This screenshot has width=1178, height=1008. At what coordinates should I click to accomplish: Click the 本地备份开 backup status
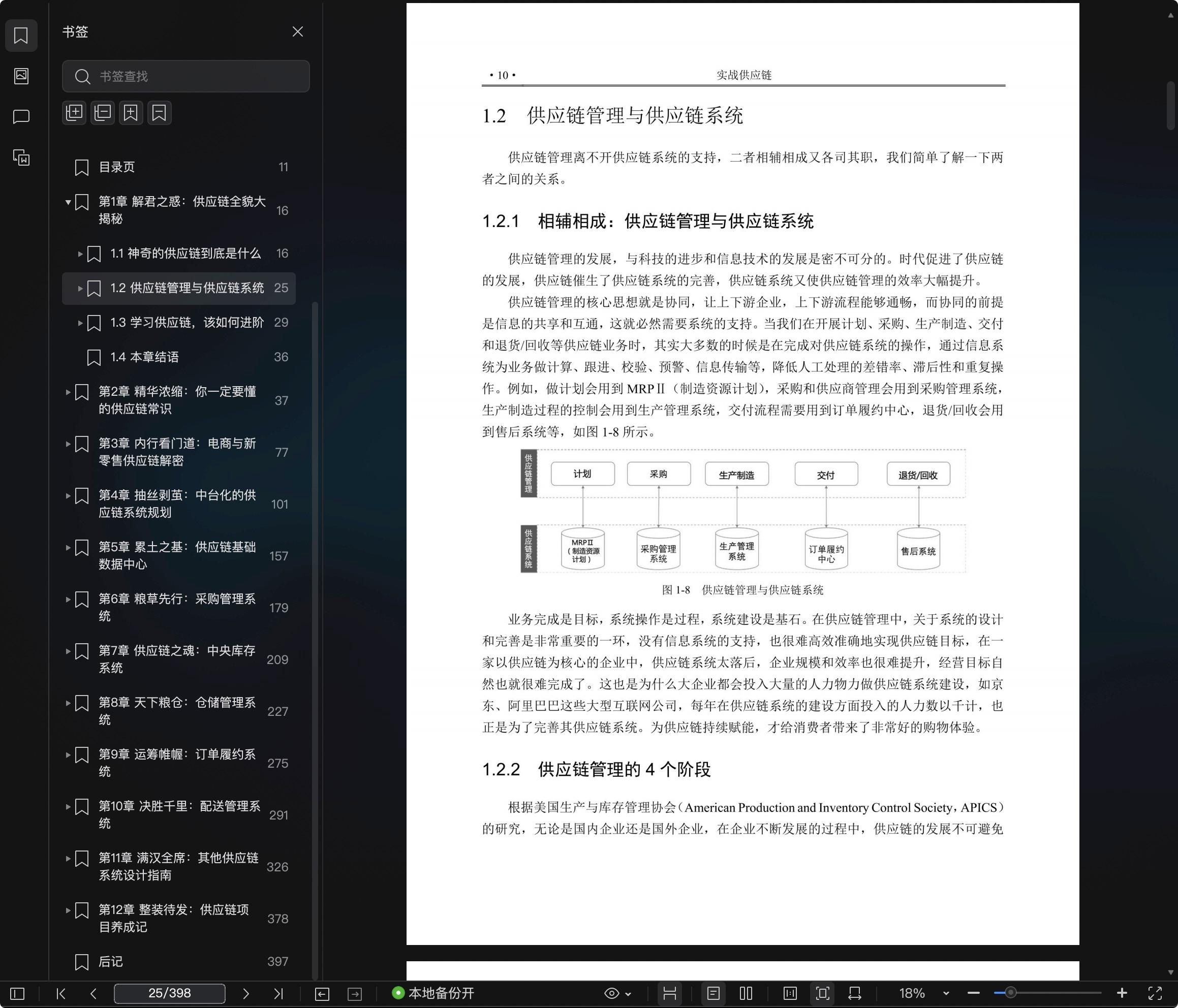click(x=433, y=993)
